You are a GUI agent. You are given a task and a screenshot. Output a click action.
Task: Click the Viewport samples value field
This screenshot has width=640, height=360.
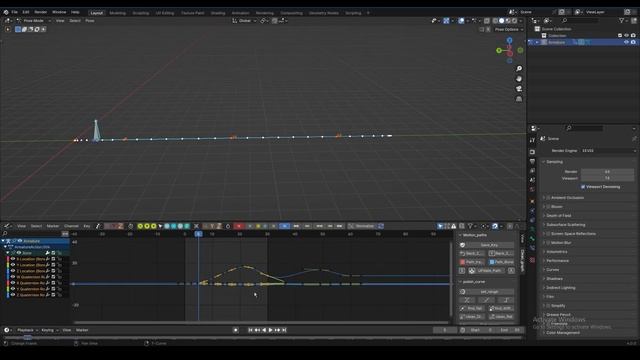[607, 178]
